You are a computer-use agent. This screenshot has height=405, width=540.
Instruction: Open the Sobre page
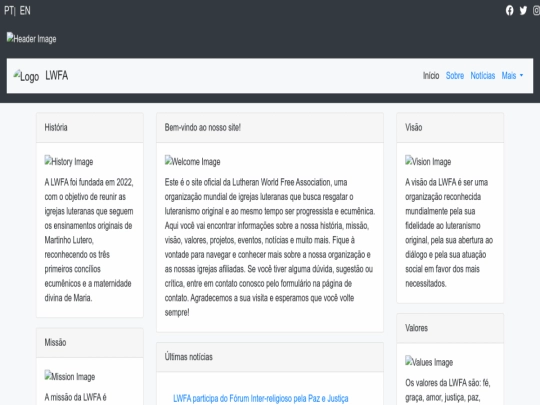pyautogui.click(x=455, y=75)
